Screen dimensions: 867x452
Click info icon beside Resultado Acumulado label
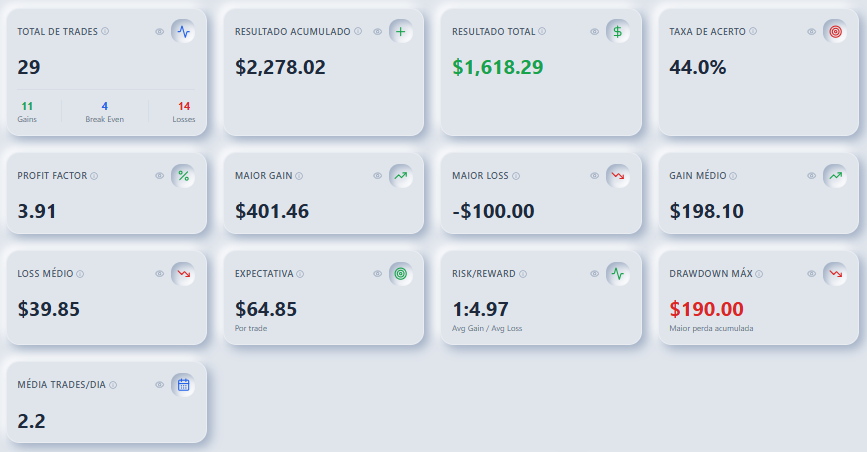[358, 32]
